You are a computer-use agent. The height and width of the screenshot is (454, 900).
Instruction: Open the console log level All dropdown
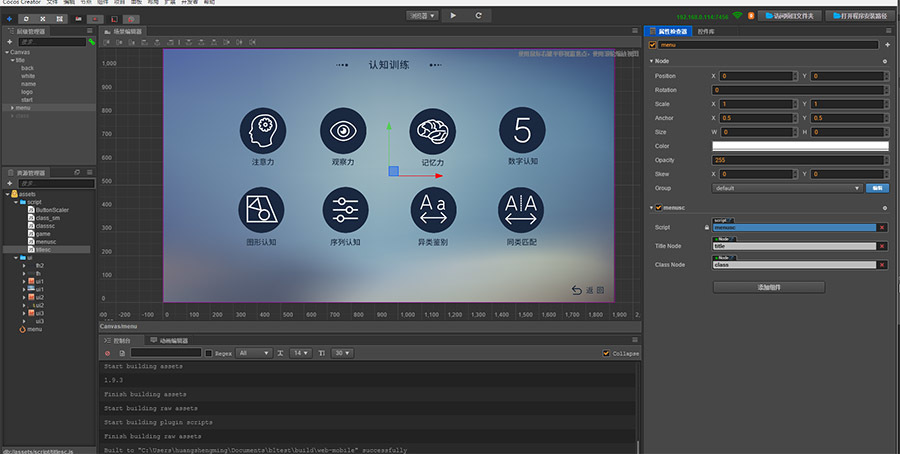(253, 353)
